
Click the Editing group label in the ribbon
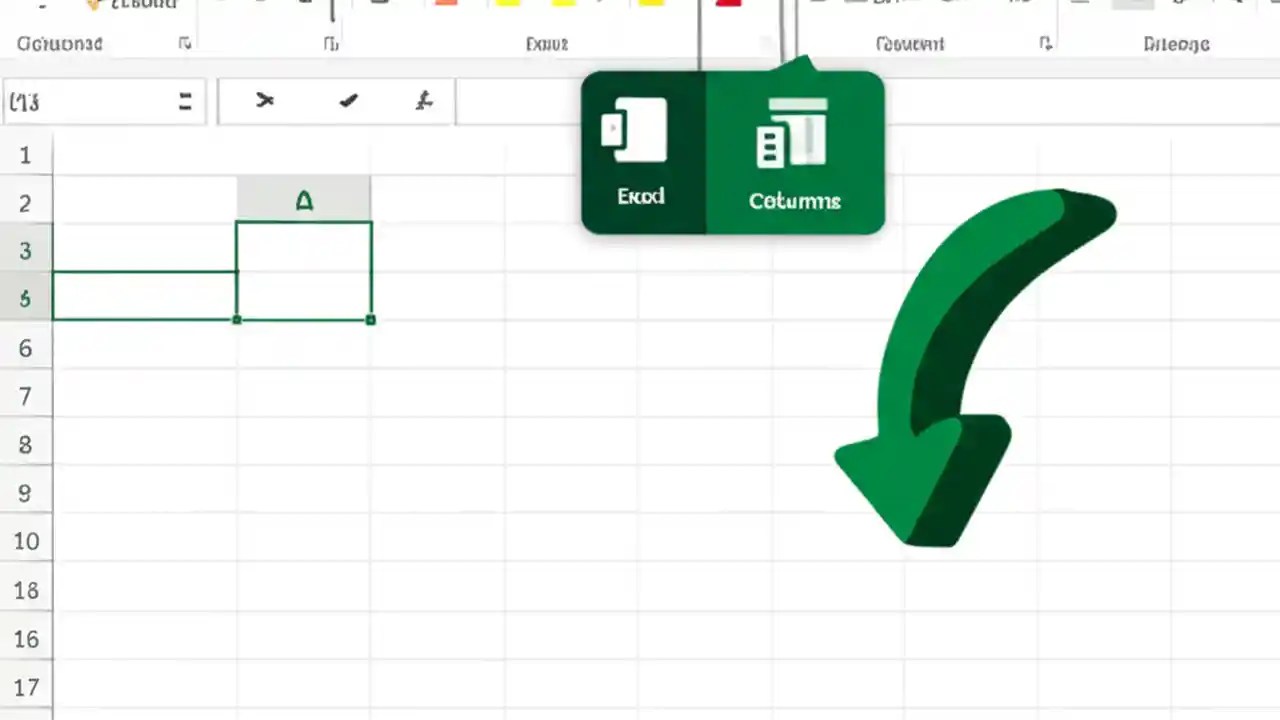pyautogui.click(x=1176, y=44)
